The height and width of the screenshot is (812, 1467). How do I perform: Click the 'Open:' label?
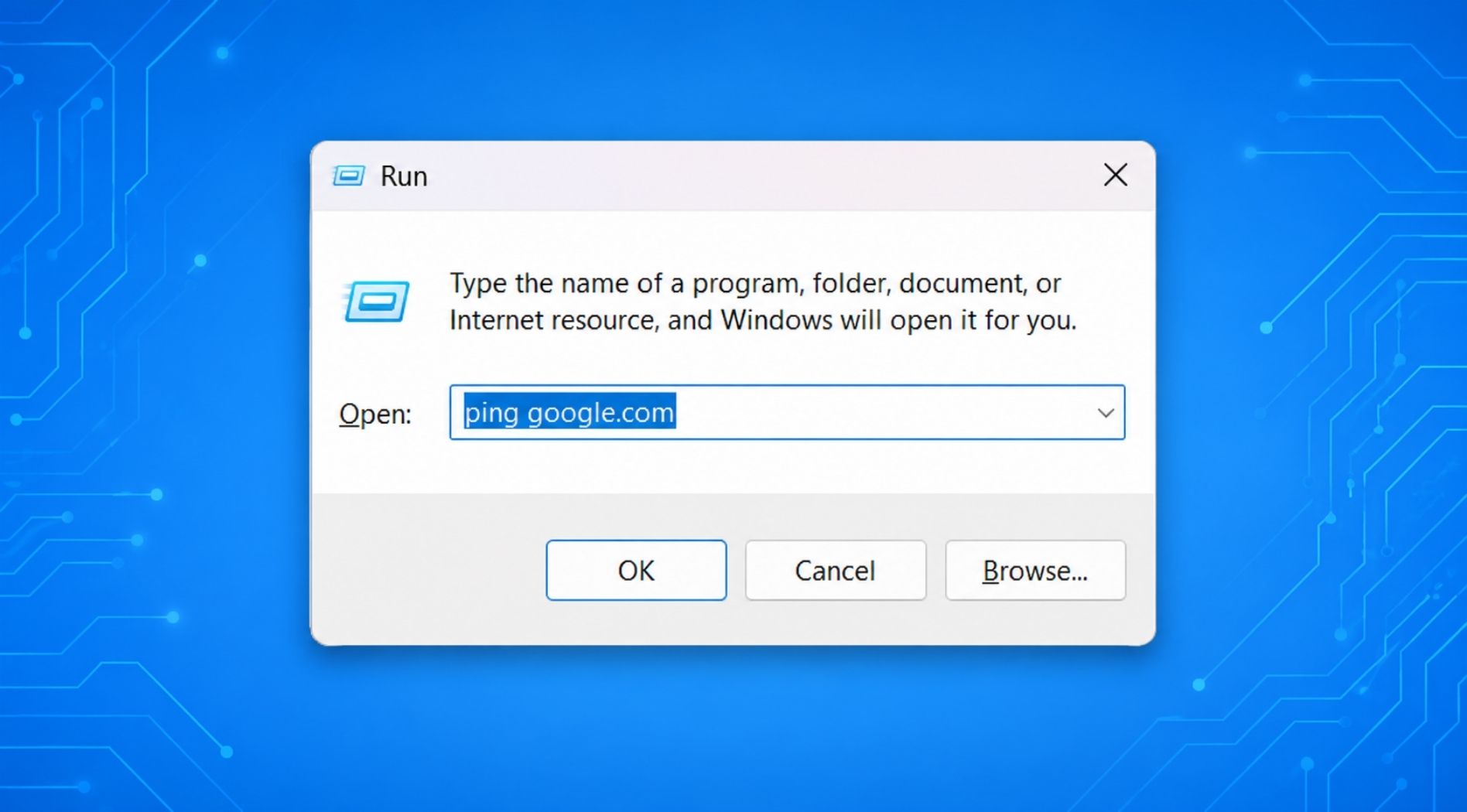point(375,415)
